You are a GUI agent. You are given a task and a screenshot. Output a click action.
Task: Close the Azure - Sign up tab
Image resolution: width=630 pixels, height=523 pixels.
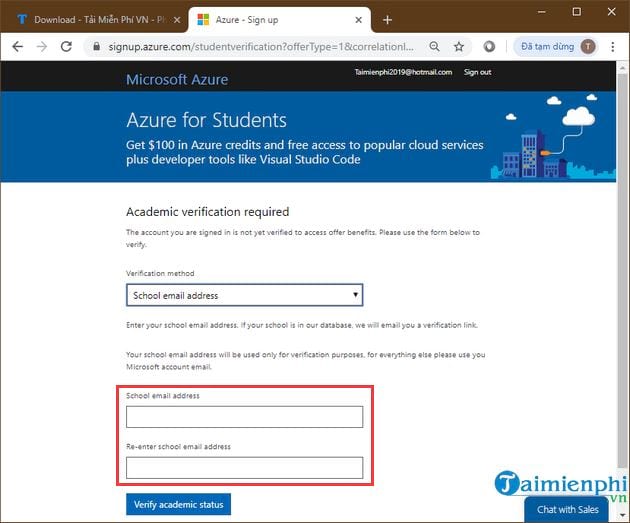click(x=358, y=20)
